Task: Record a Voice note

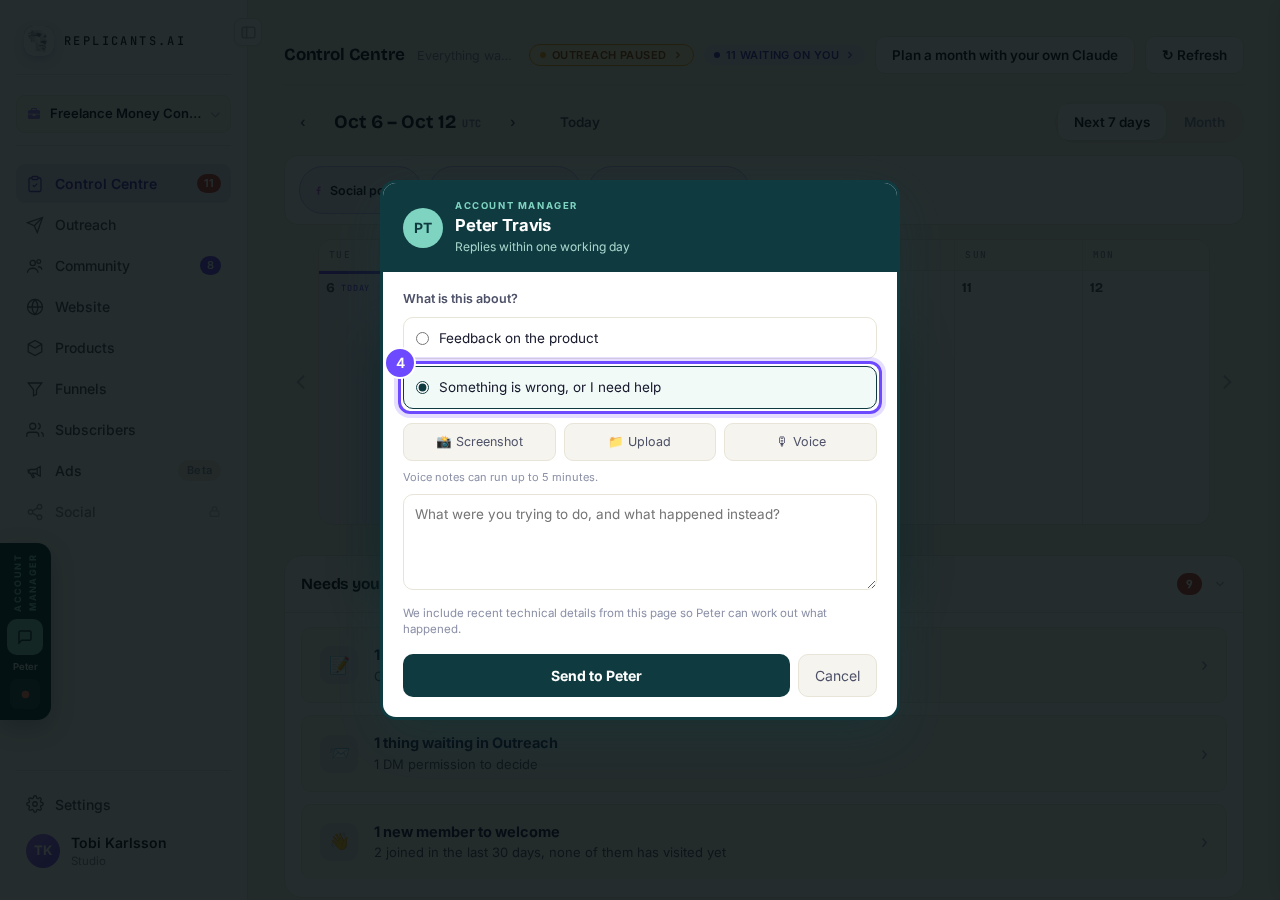Action: (800, 442)
